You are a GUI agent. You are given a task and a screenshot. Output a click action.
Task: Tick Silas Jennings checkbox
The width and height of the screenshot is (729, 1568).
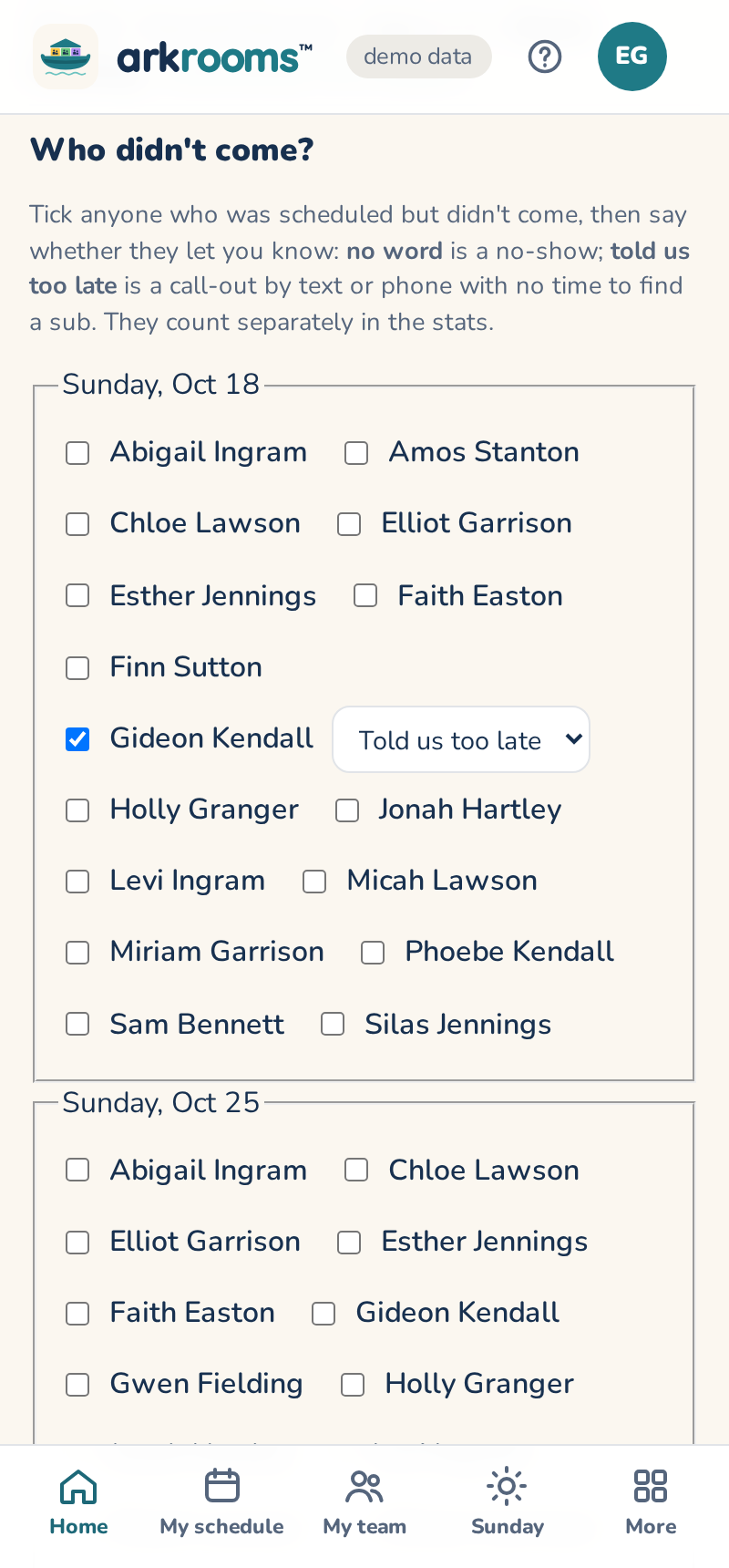[333, 1024]
